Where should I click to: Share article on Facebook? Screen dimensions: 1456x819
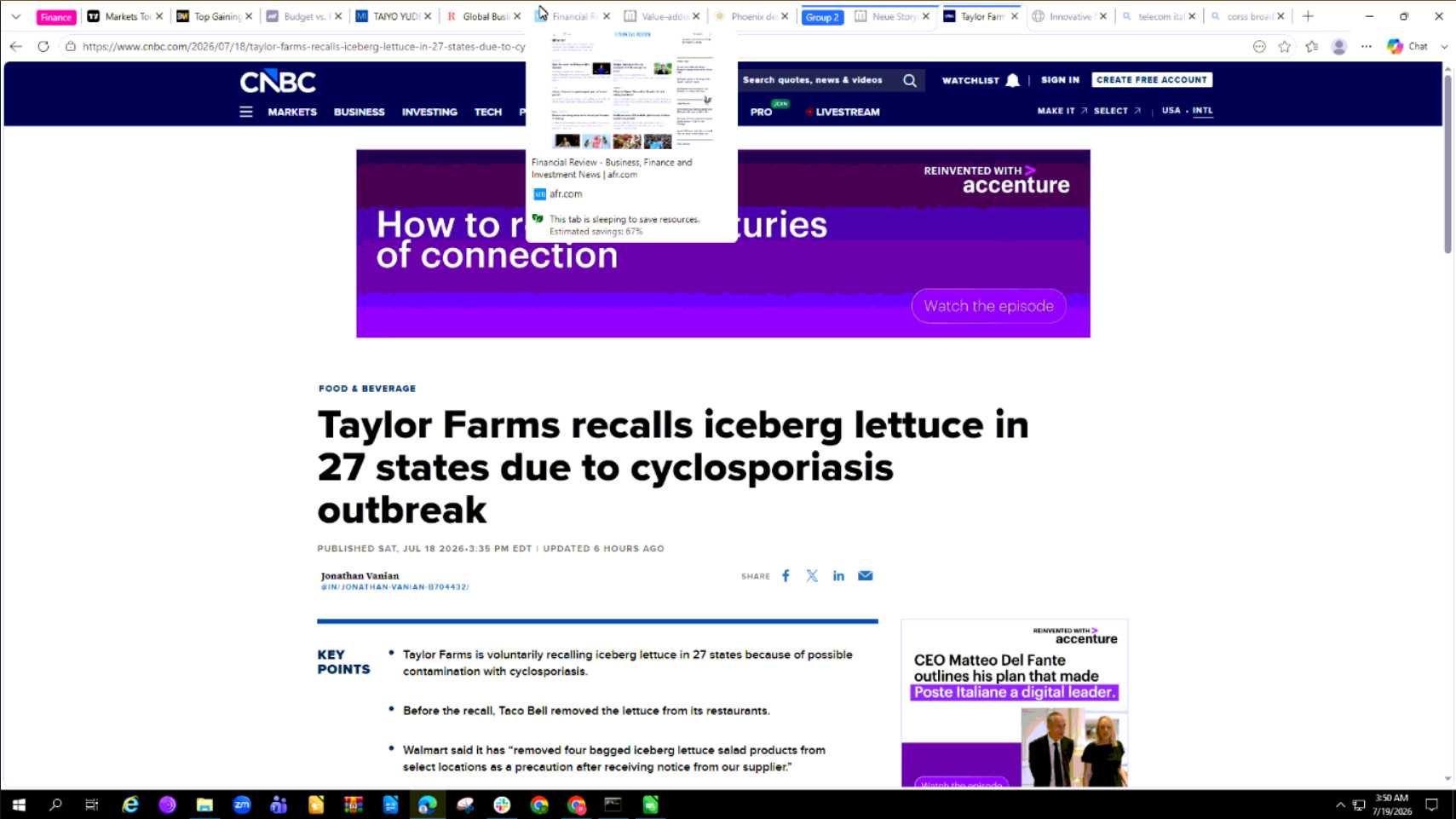click(x=786, y=576)
